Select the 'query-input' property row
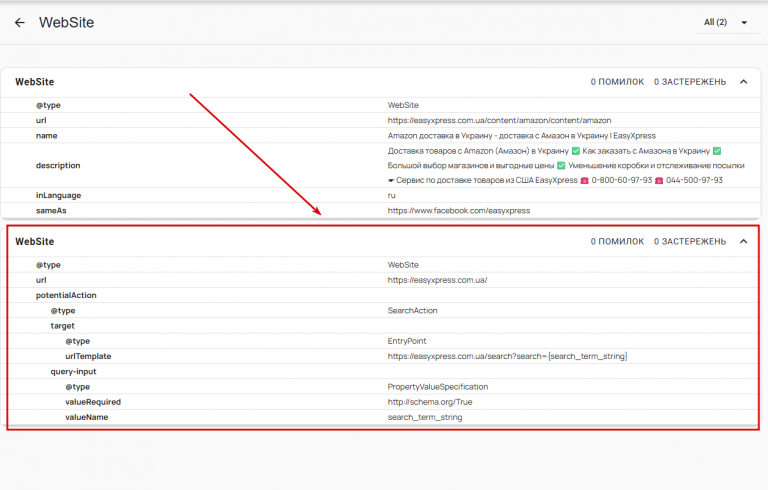768x490 pixels. tap(383, 371)
